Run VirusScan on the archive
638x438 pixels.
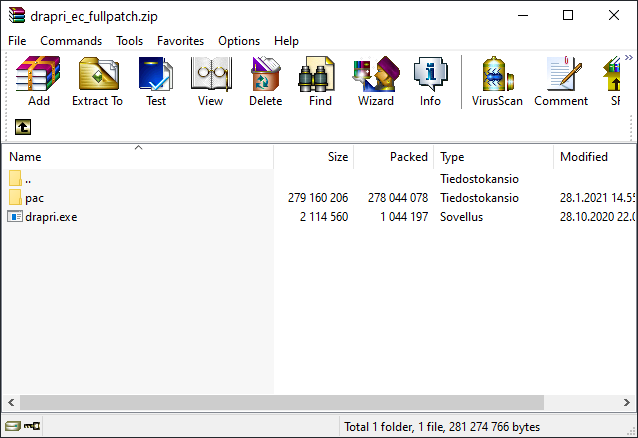click(498, 81)
